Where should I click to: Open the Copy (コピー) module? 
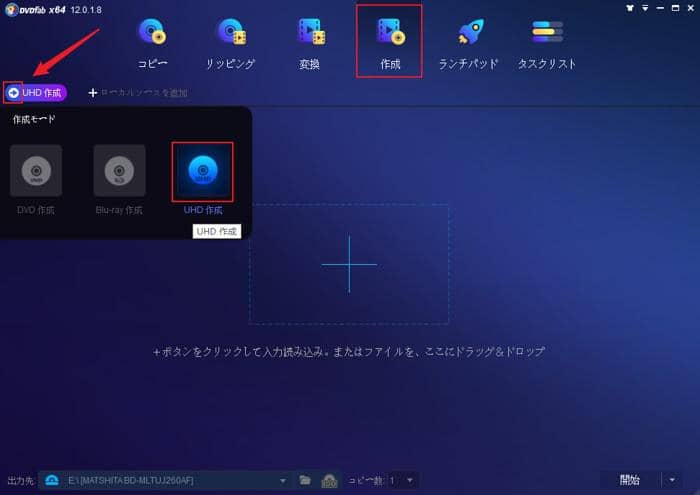[x=152, y=43]
